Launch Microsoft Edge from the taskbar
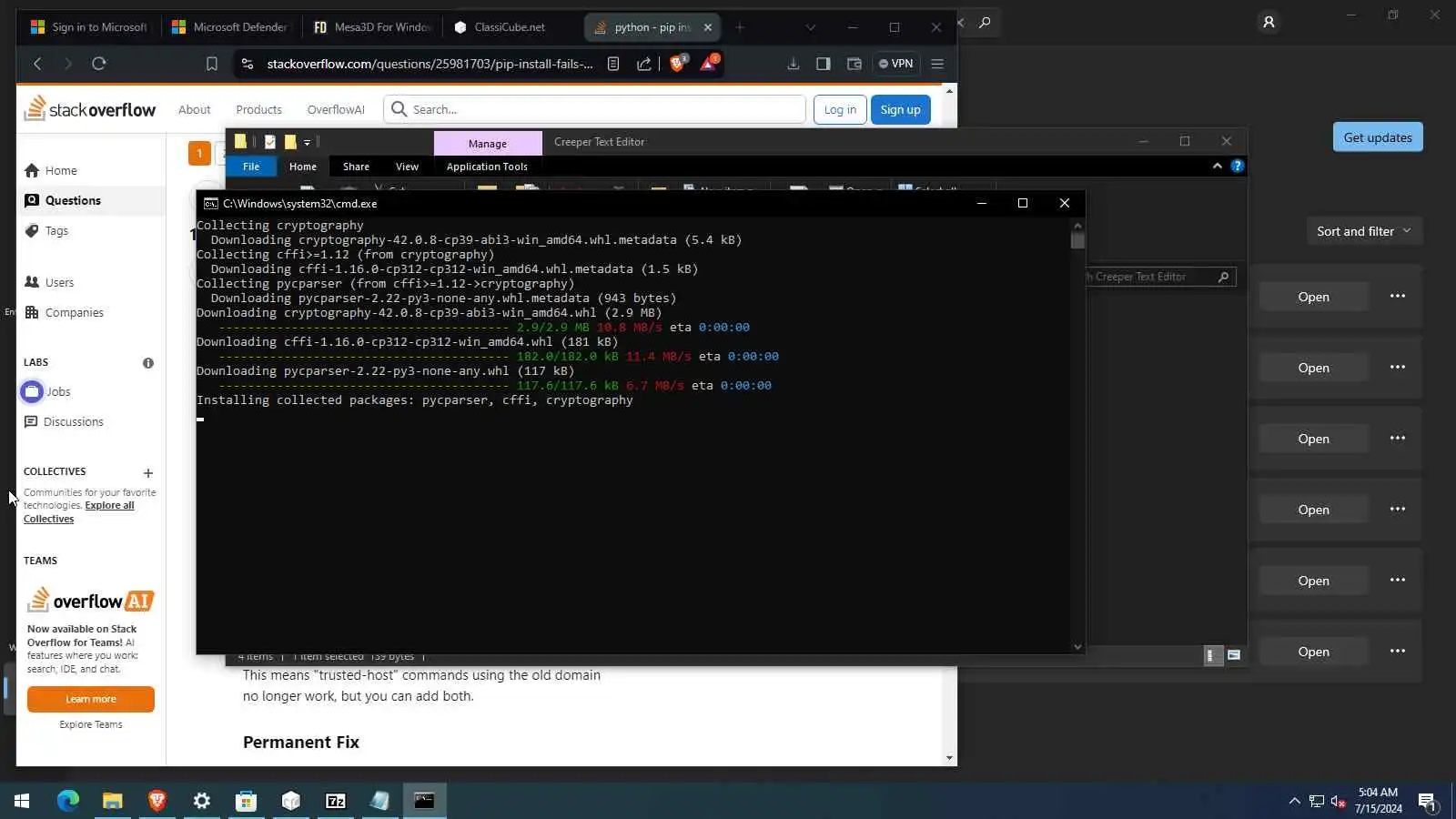1456x819 pixels. pos(68,801)
